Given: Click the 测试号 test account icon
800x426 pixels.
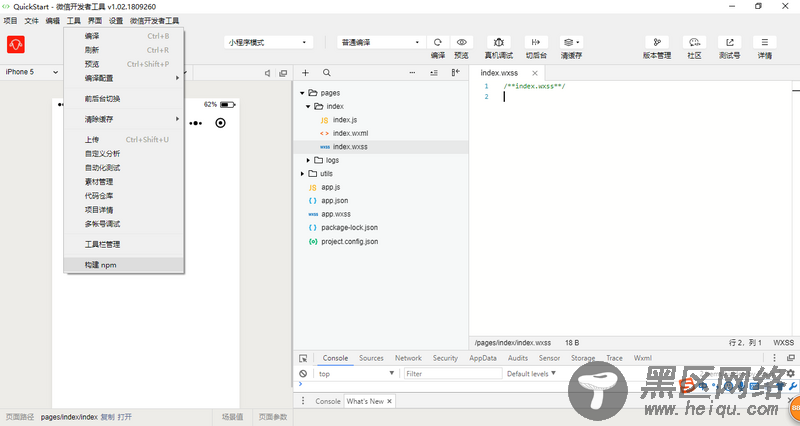Looking at the screenshot, I should pyautogui.click(x=730, y=42).
